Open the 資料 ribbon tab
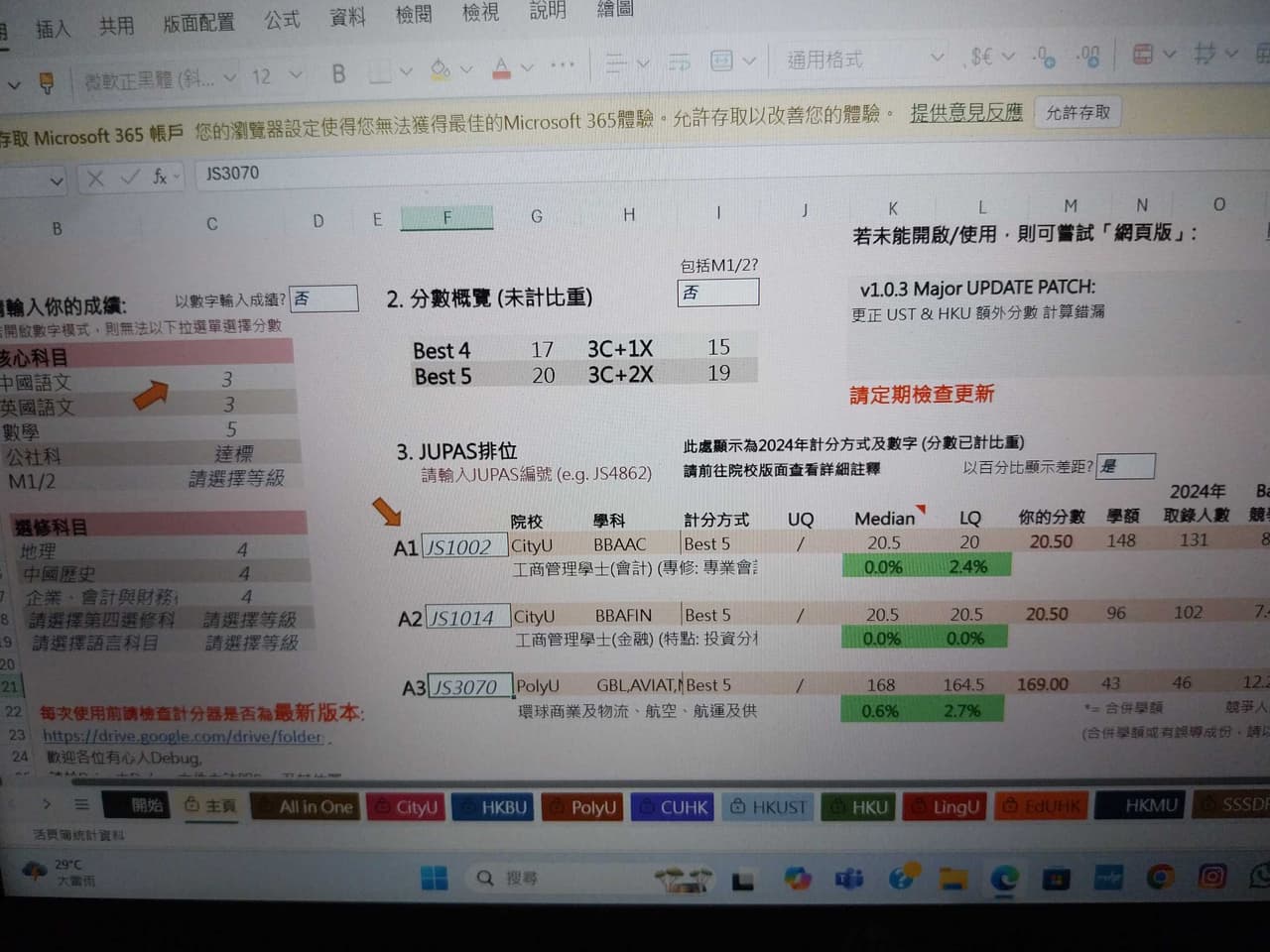1270x952 pixels. click(x=347, y=17)
